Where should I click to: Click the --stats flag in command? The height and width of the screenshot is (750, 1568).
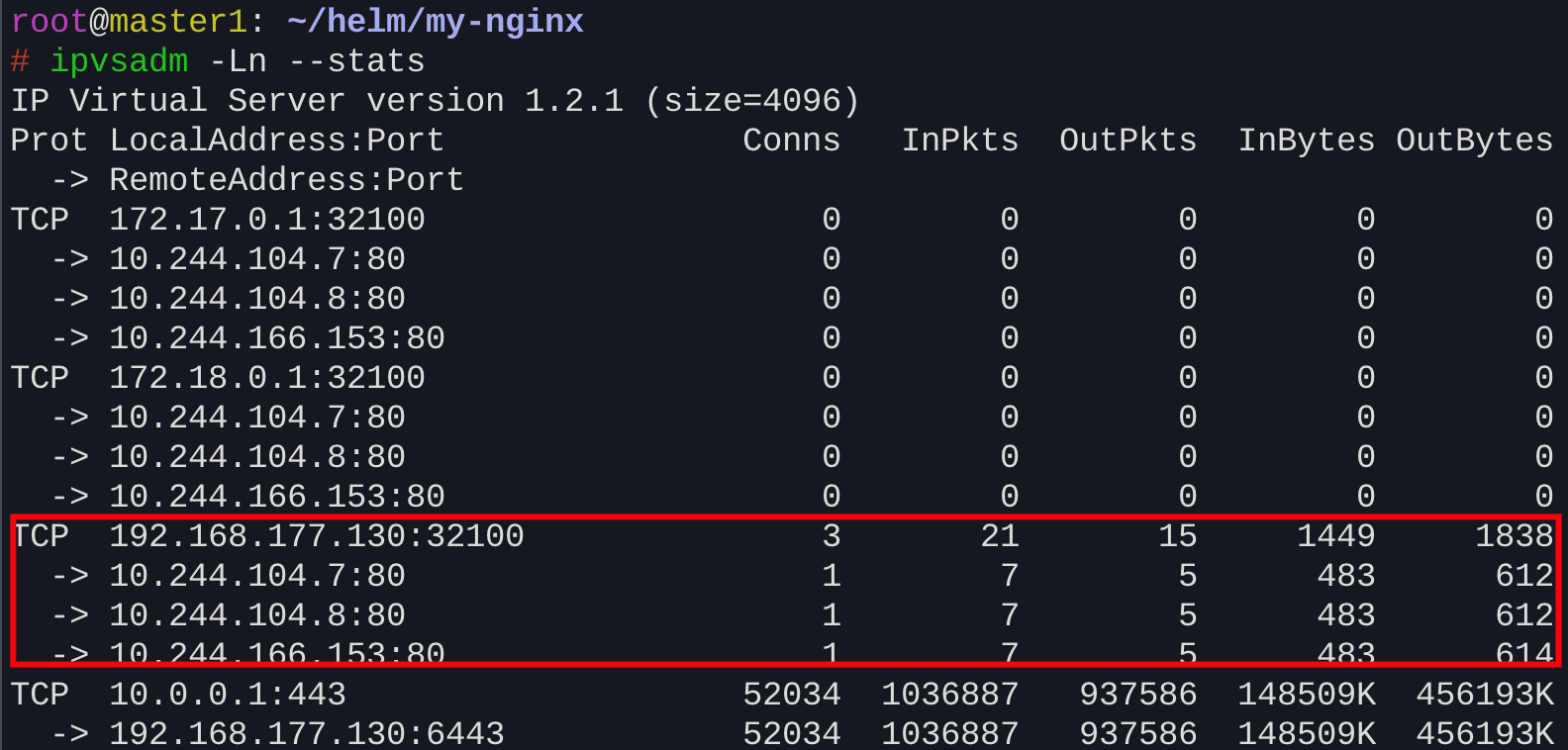coord(356,61)
